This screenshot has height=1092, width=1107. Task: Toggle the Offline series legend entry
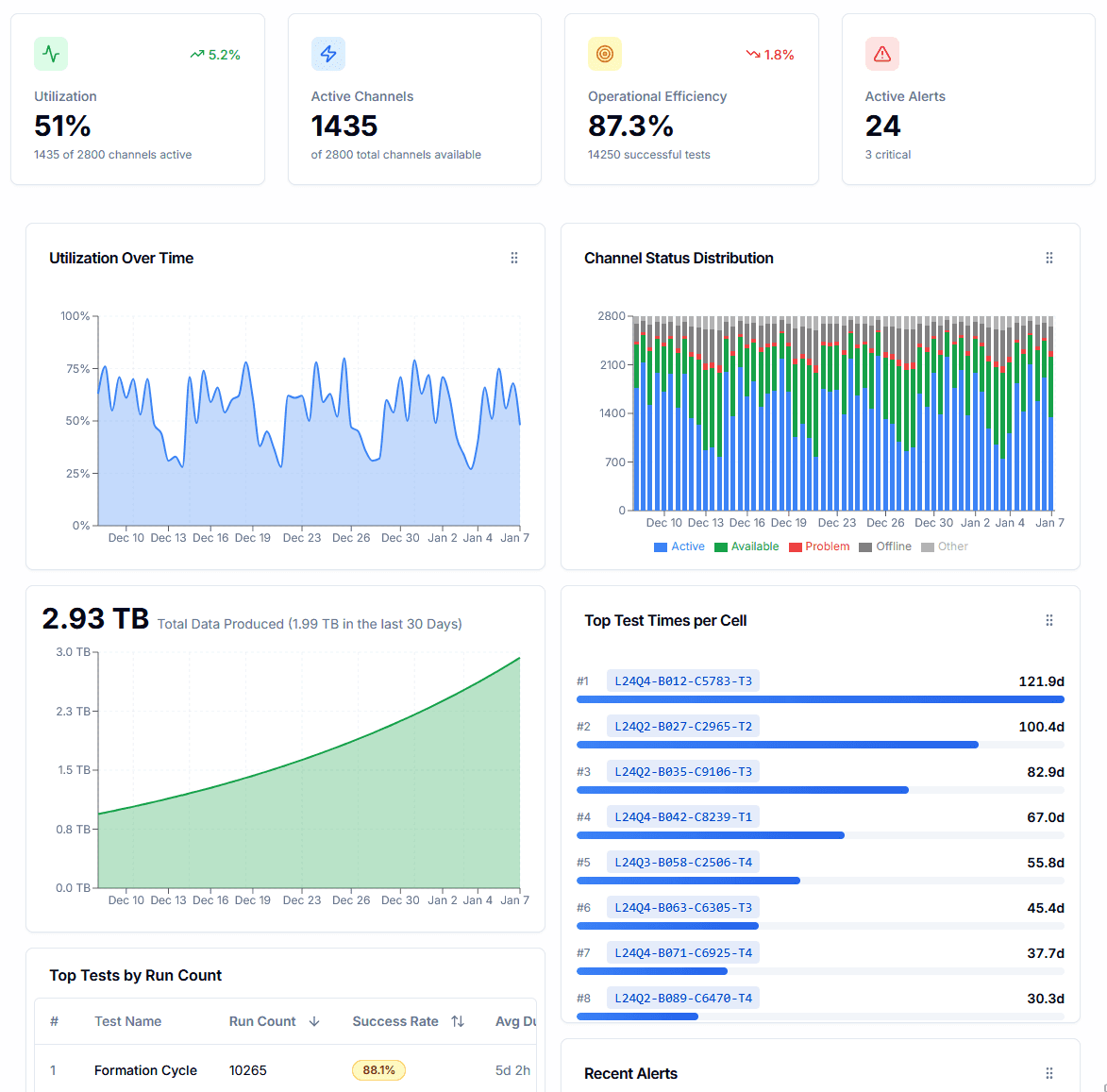[x=885, y=546]
